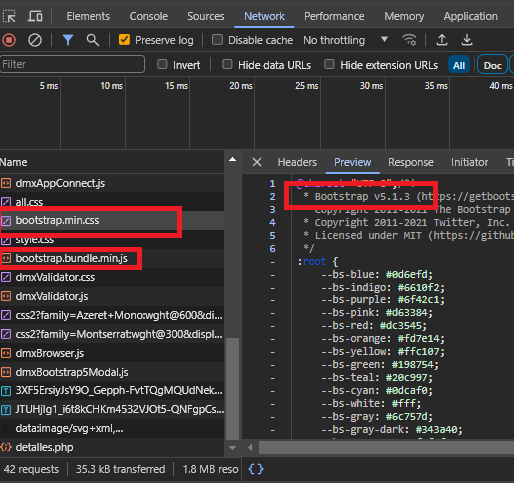Clear the network log
The image size is (514, 483).
35,40
